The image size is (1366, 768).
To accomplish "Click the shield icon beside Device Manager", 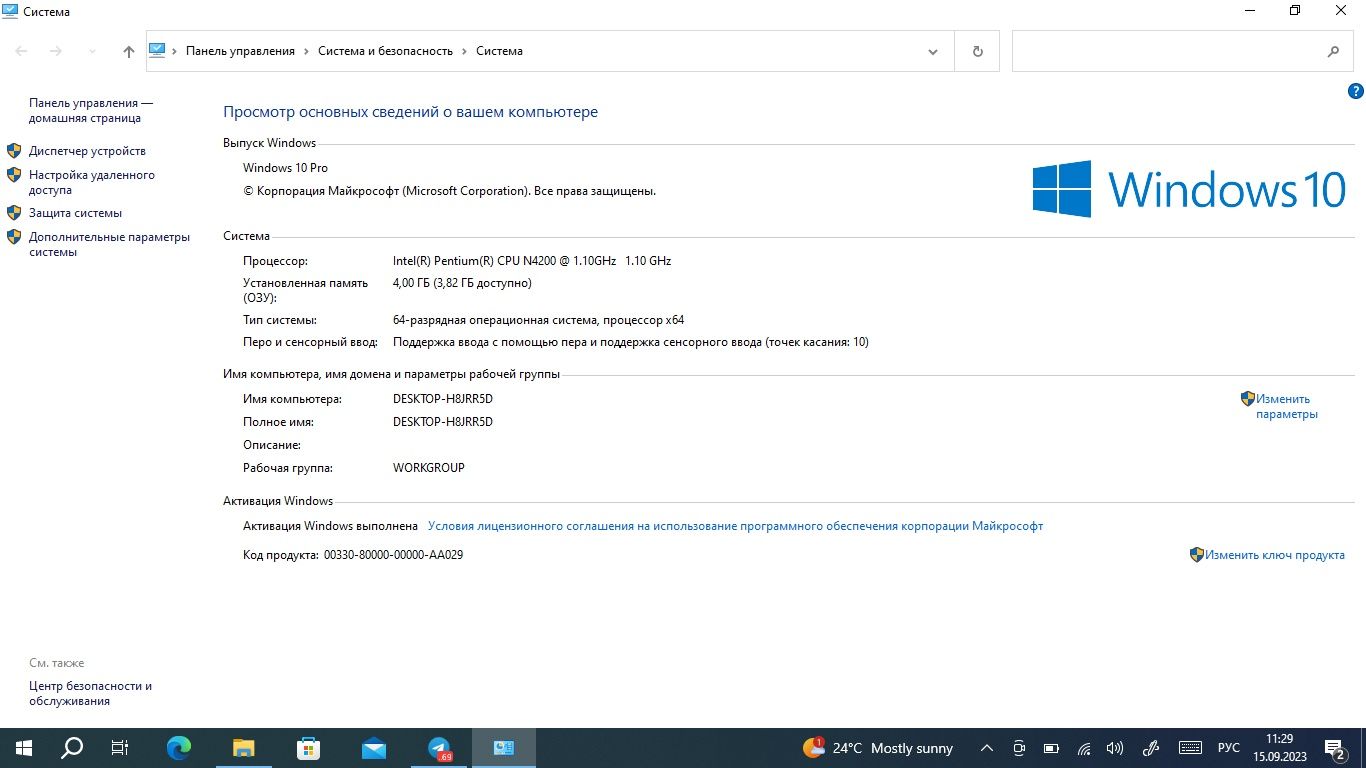I will pos(14,151).
